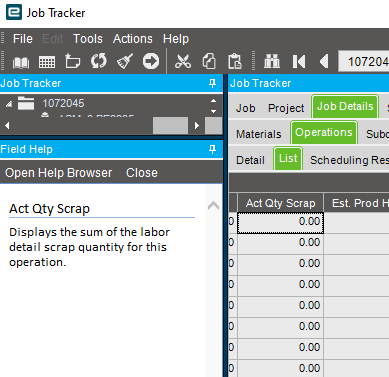The height and width of the screenshot is (377, 389).
Task: Click Open Help Browser
Action: click(x=59, y=173)
